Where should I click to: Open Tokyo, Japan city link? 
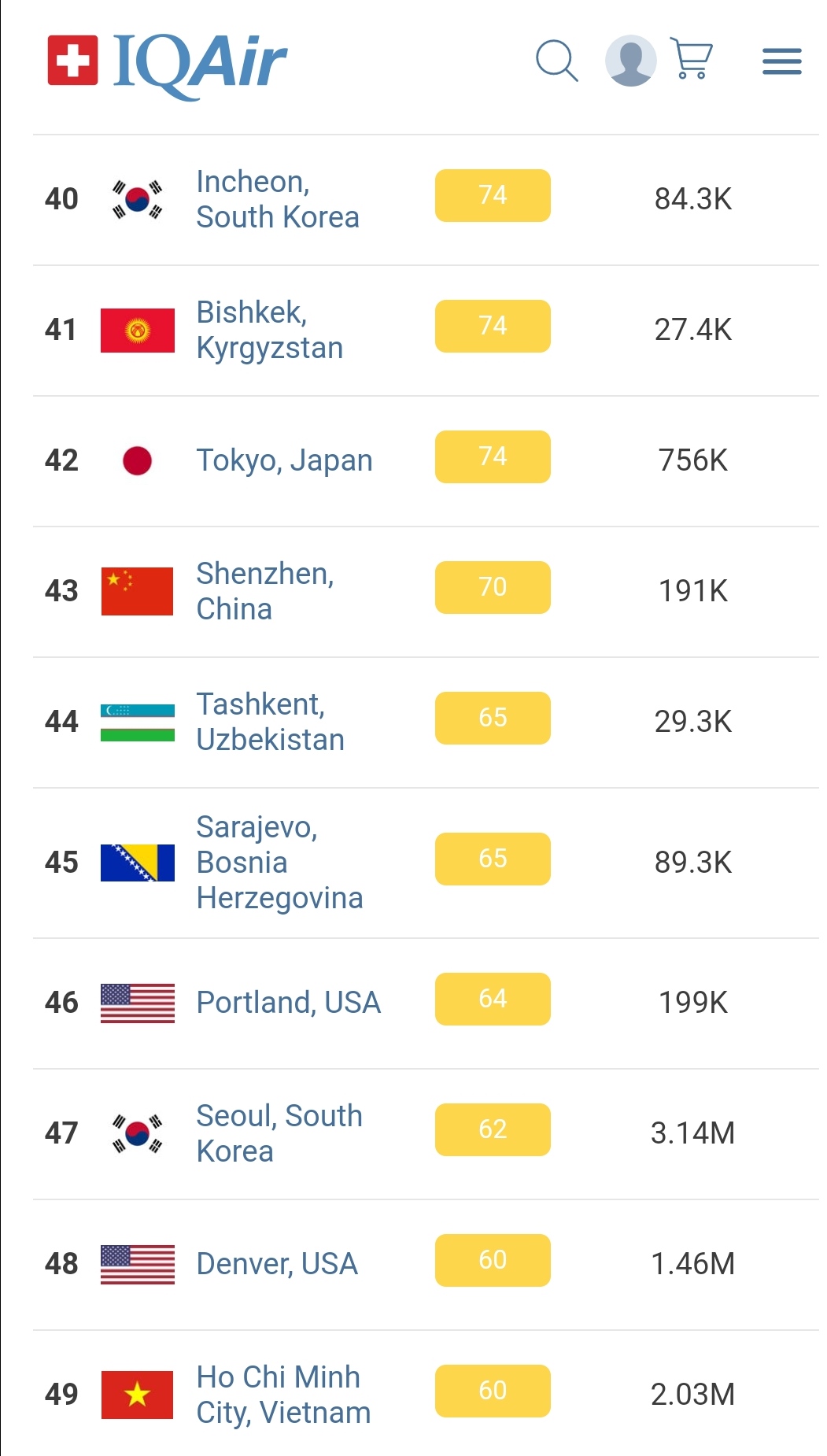point(284,460)
